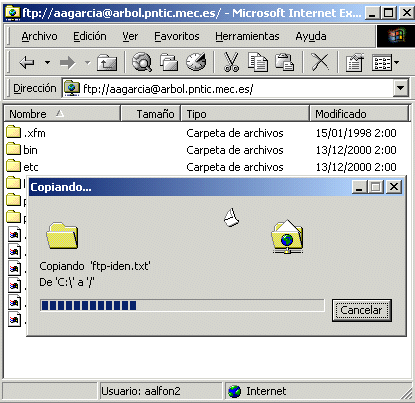This screenshot has width=415, height=403.
Task: Open the Dirección address bar dropdown
Action: coord(401,88)
